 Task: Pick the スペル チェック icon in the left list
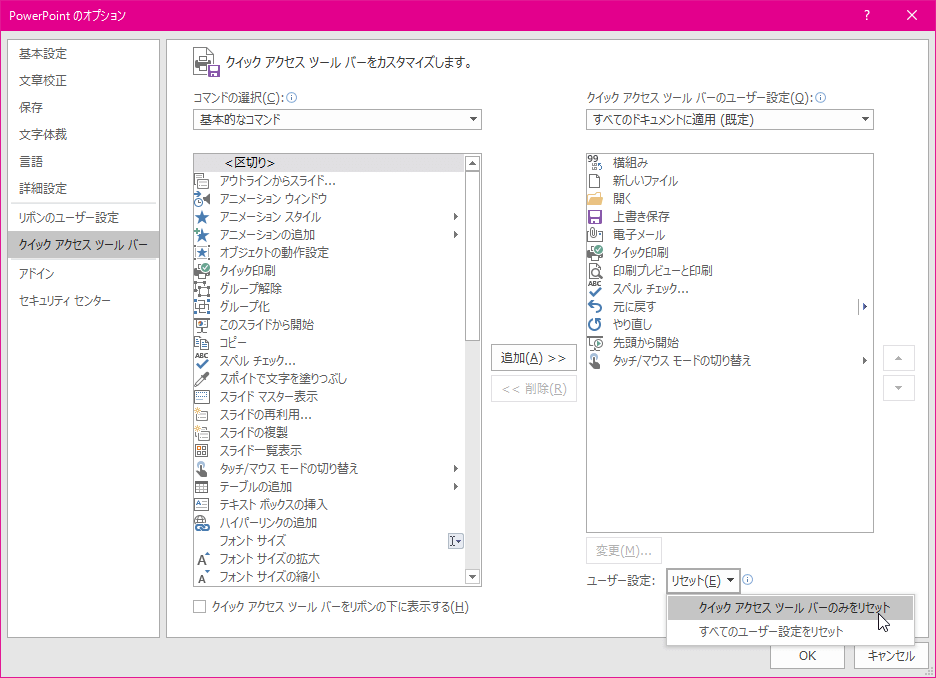[202, 360]
